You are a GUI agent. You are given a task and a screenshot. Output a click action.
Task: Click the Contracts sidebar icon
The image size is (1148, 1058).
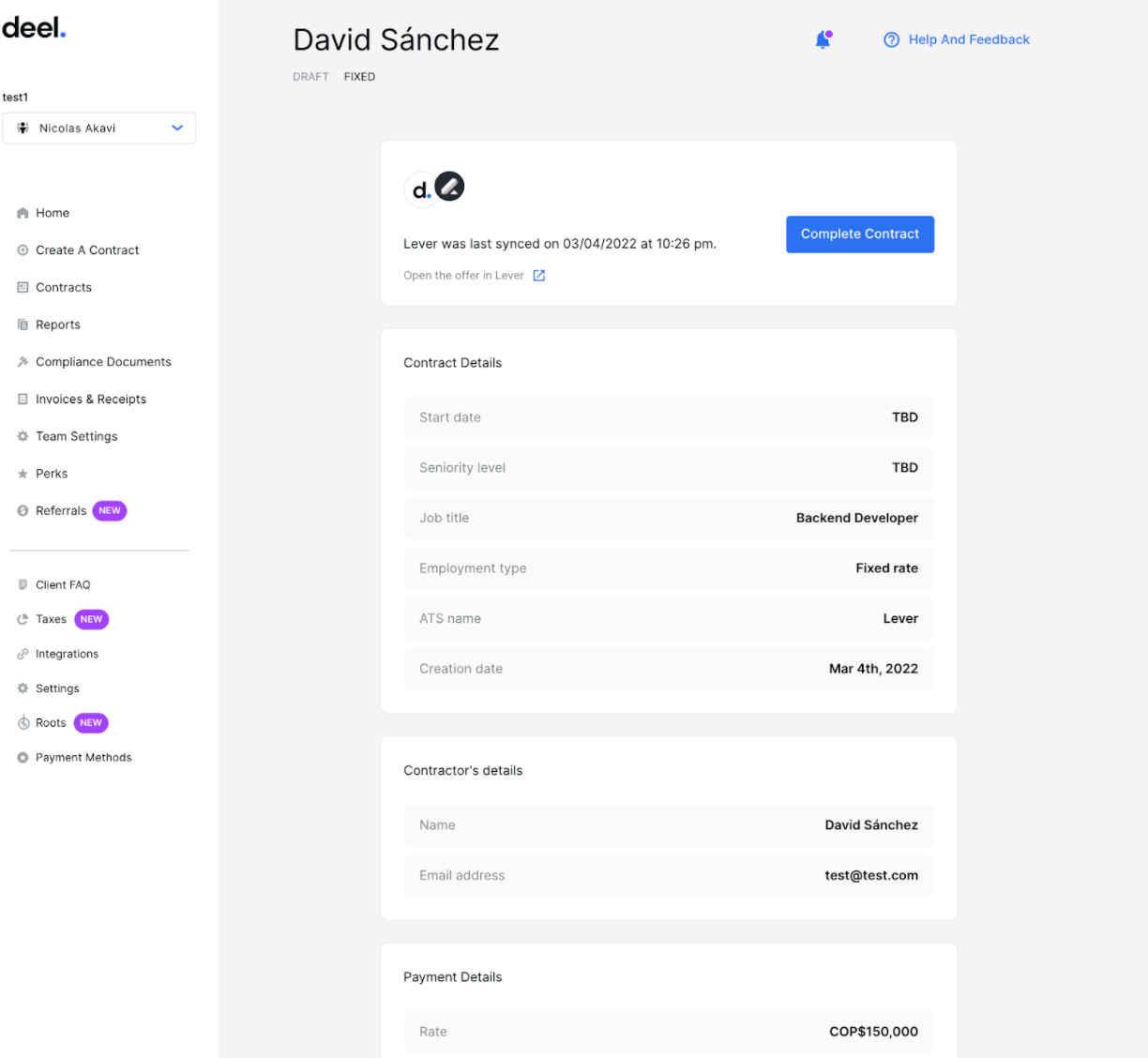23,287
